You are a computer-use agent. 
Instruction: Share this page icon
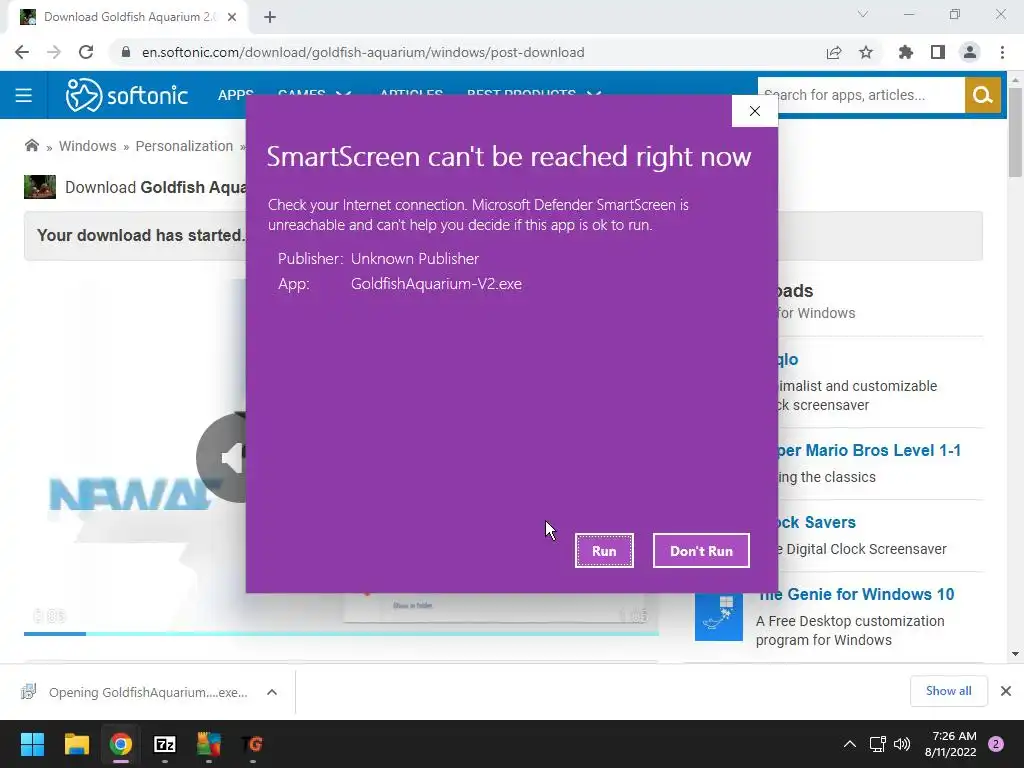834,52
